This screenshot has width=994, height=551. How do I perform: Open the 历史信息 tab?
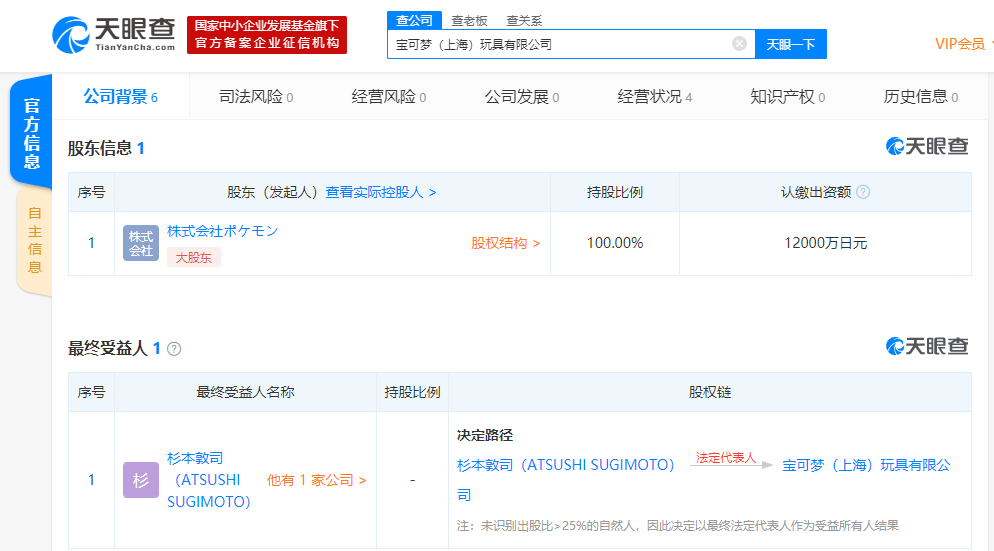click(920, 96)
